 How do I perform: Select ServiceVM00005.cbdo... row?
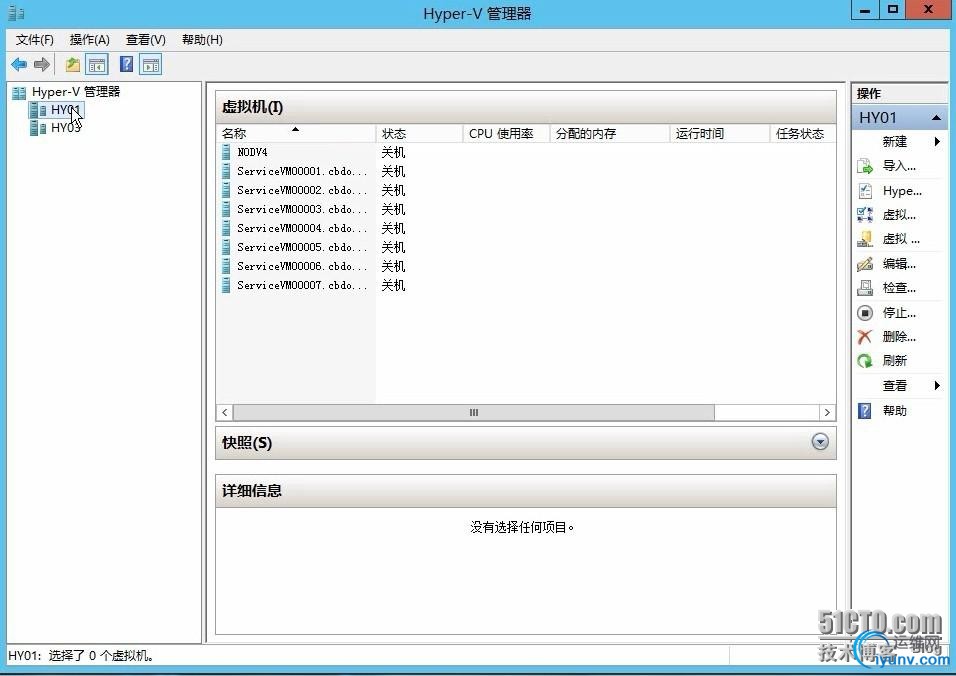click(x=526, y=247)
